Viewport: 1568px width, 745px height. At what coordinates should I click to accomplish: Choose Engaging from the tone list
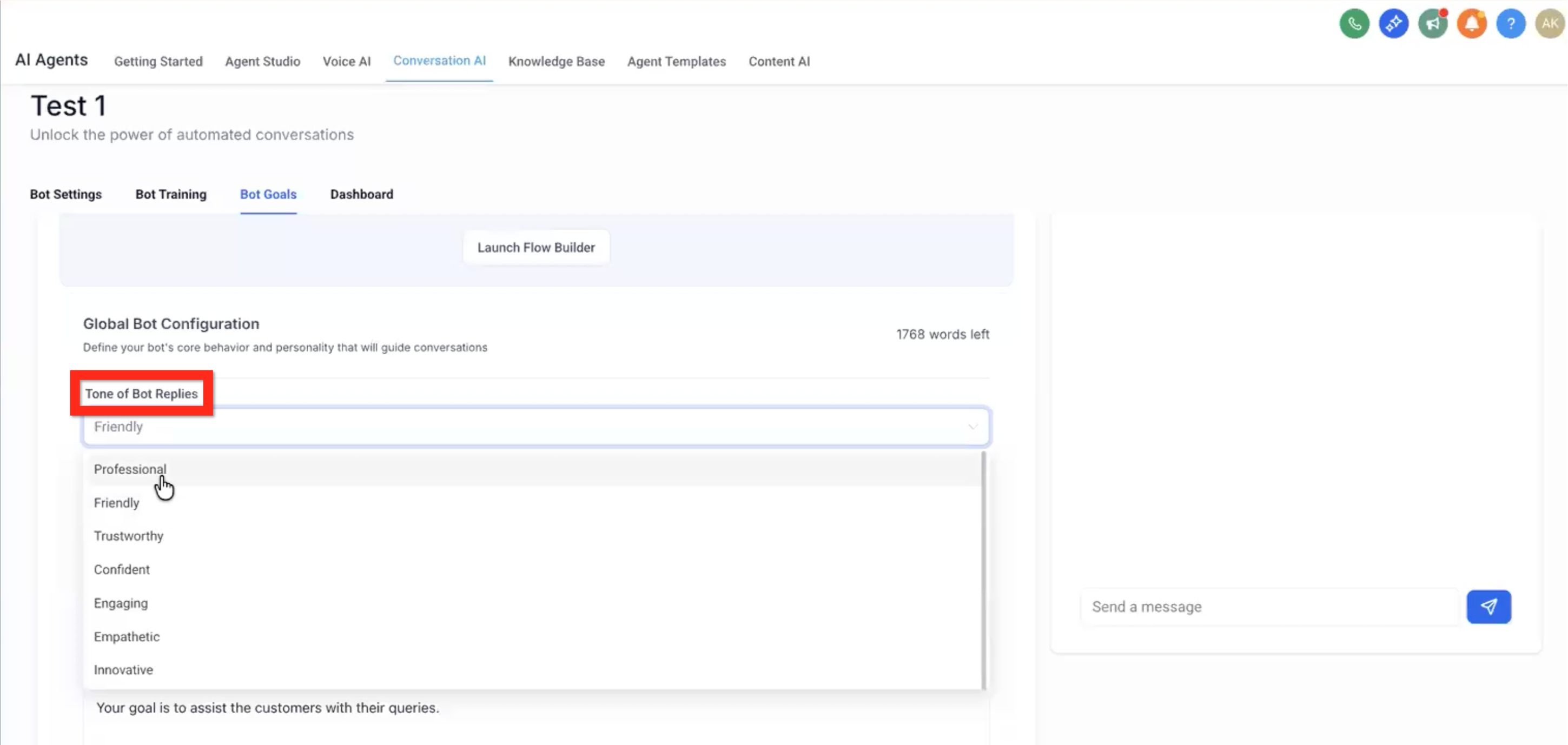tap(533, 603)
